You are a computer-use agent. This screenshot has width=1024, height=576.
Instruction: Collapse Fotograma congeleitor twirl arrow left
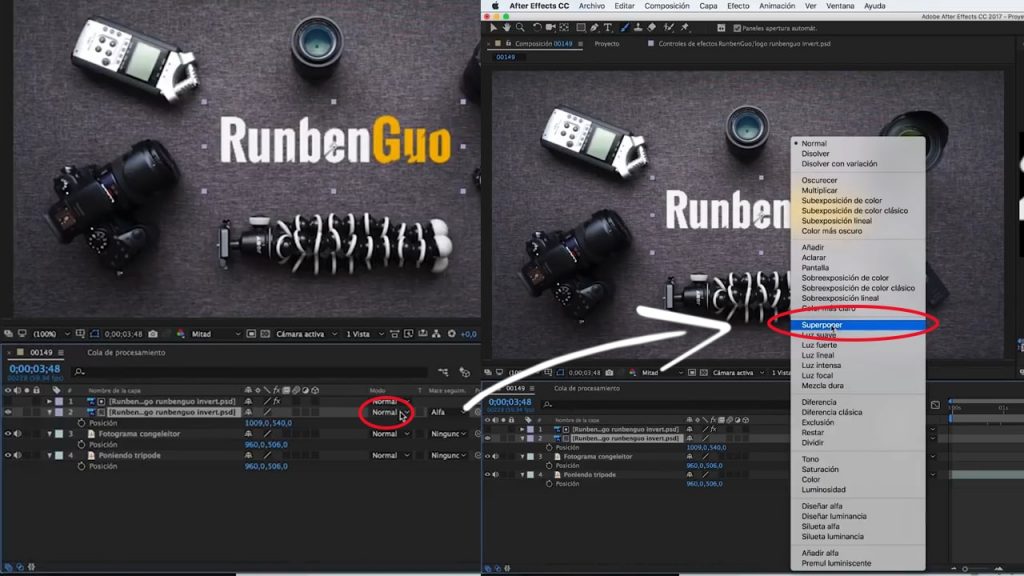coord(49,434)
